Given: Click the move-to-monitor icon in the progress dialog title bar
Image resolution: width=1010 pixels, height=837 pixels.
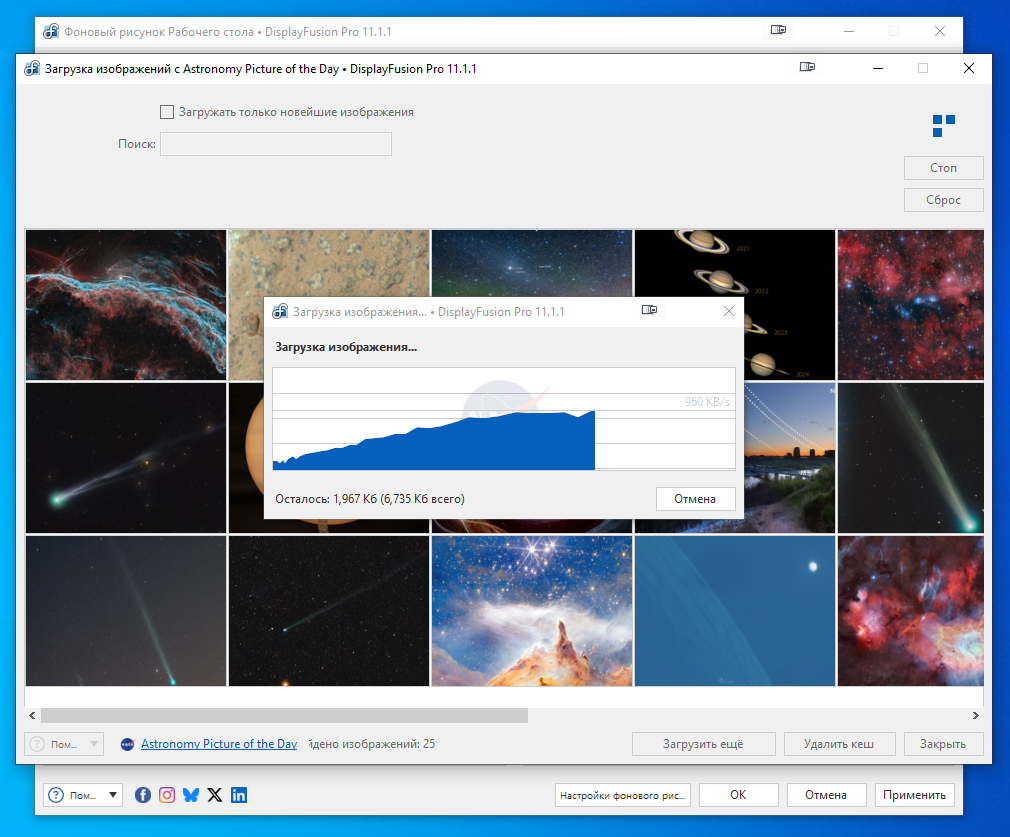Looking at the screenshot, I should [x=650, y=311].
